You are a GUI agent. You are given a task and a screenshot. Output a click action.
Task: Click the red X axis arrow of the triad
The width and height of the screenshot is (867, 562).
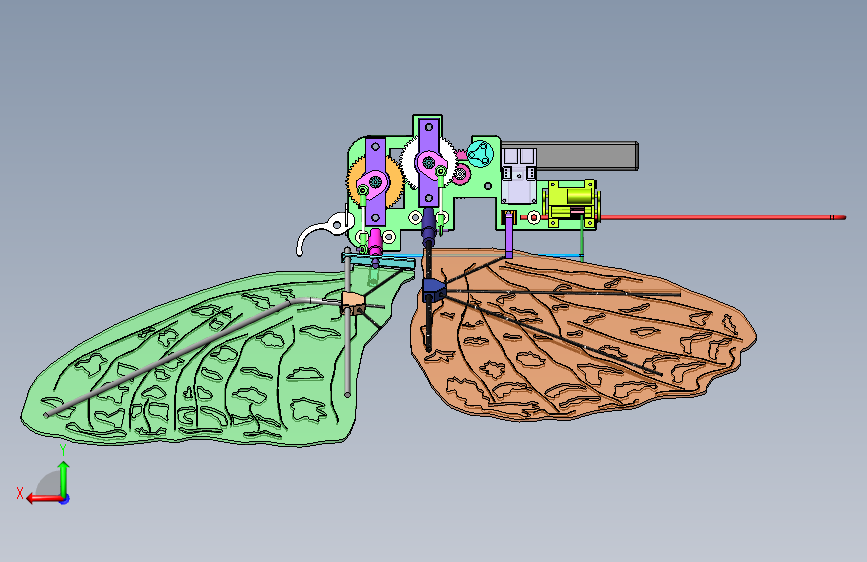[x=43, y=498]
